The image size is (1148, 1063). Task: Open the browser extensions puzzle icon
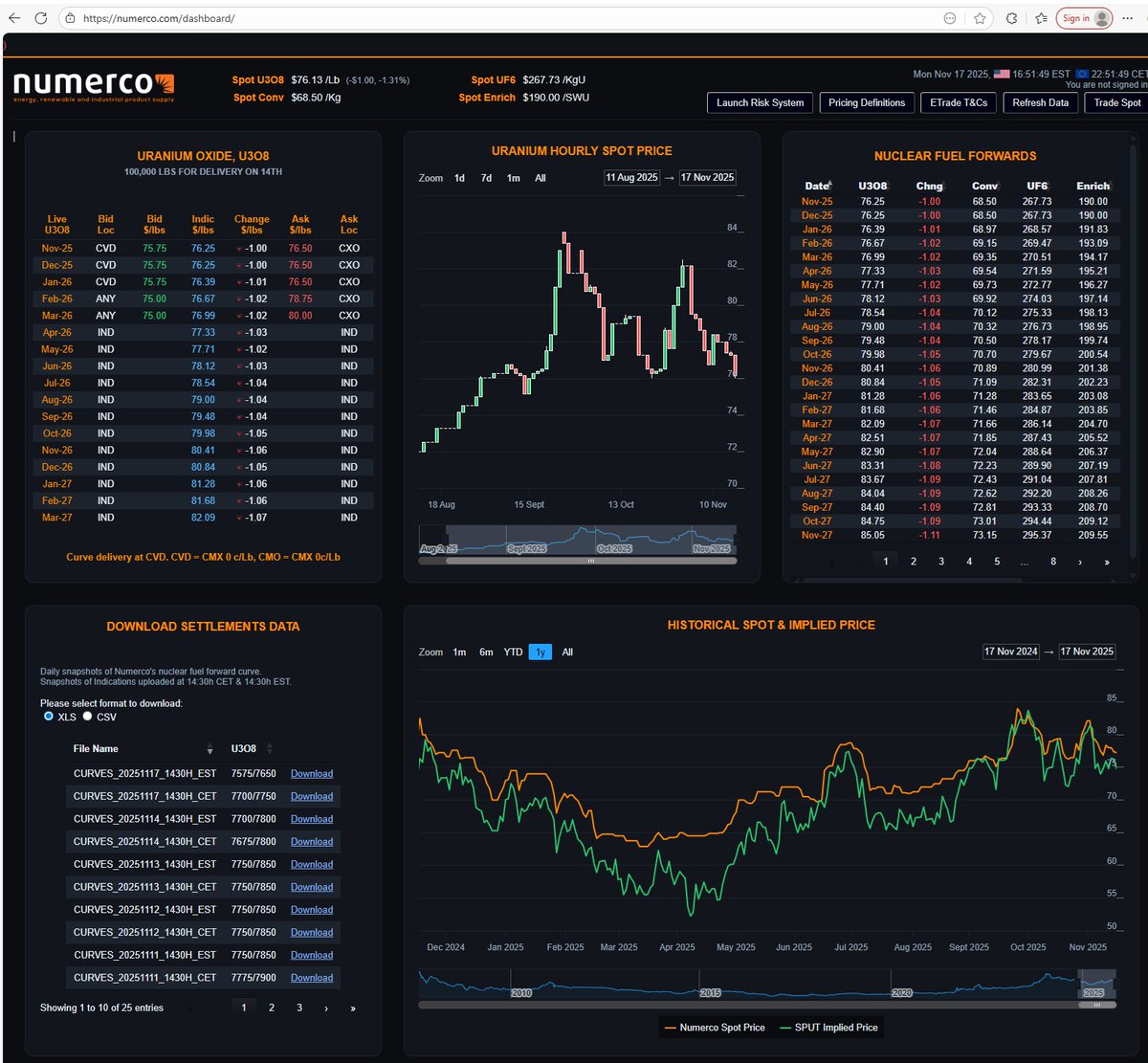coord(1011,18)
